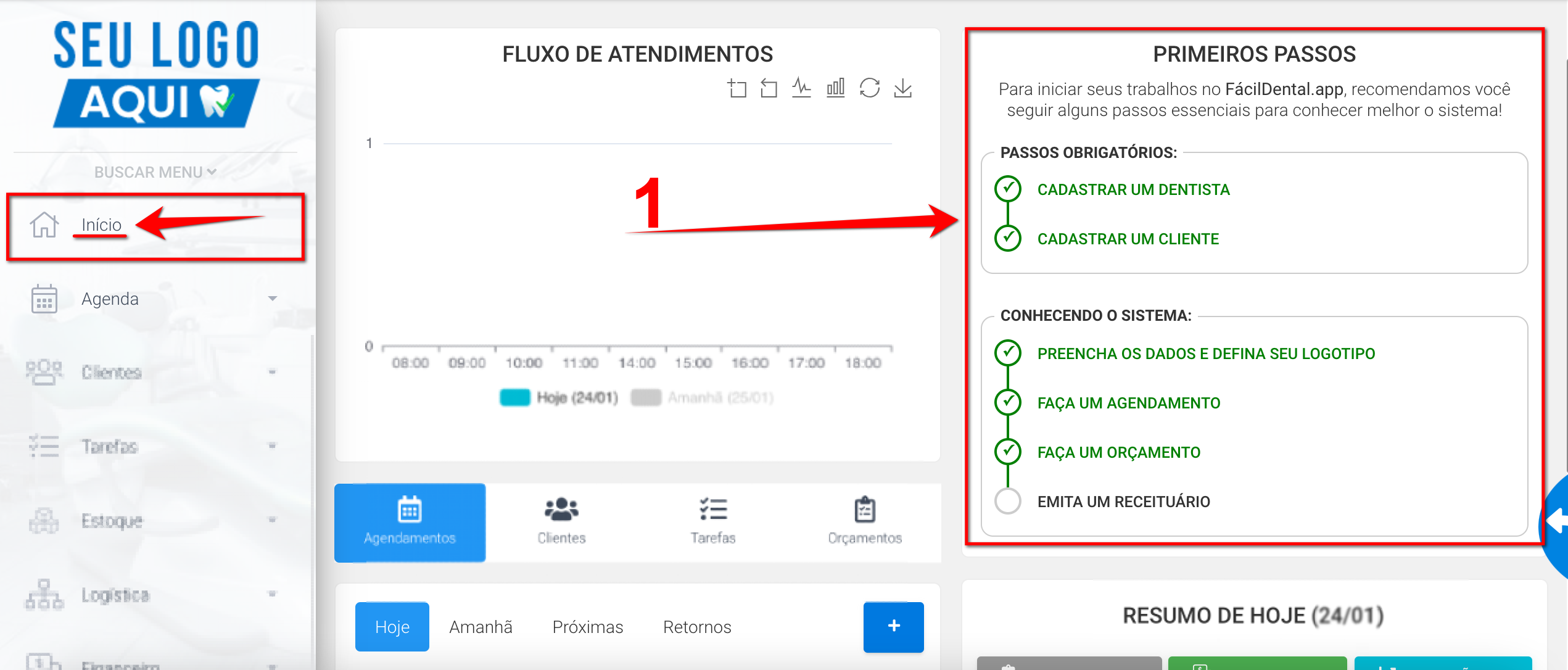
Task: Click the RESUMO DE HOJE (24/01) heading
Action: click(1253, 616)
